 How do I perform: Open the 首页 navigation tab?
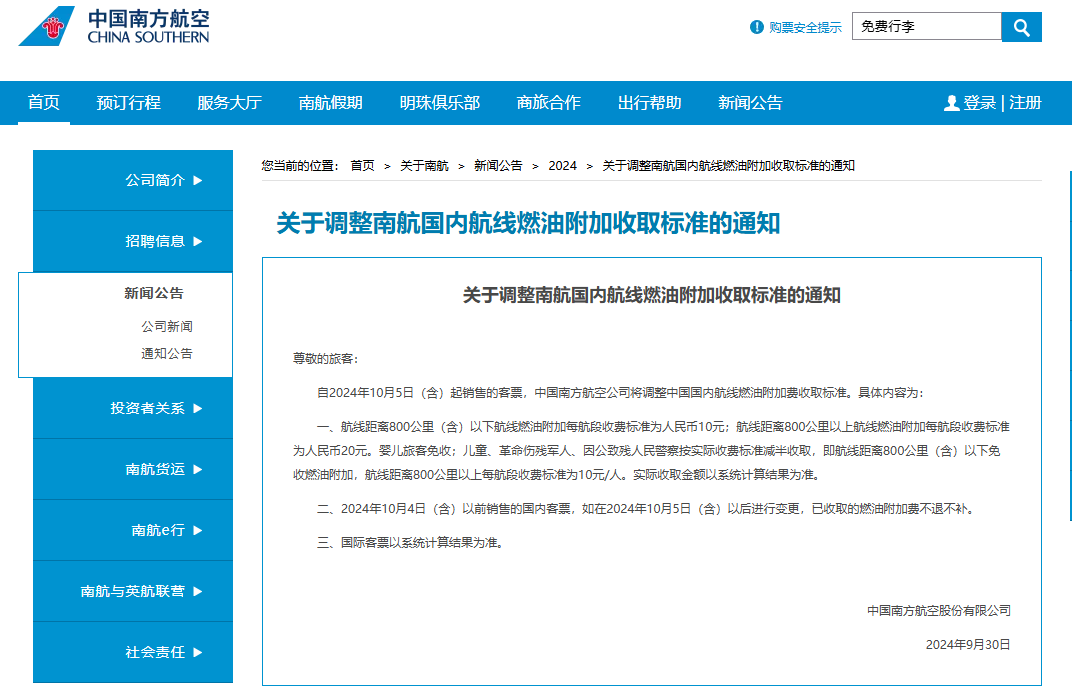44,103
